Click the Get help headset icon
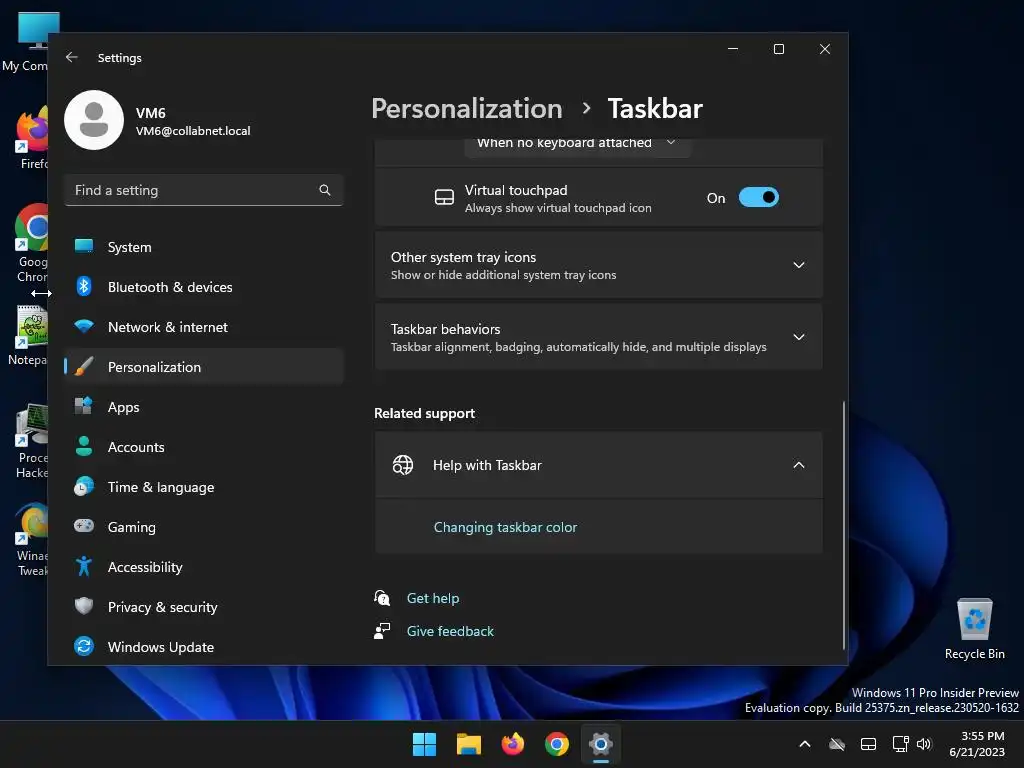1024x768 pixels. click(382, 598)
